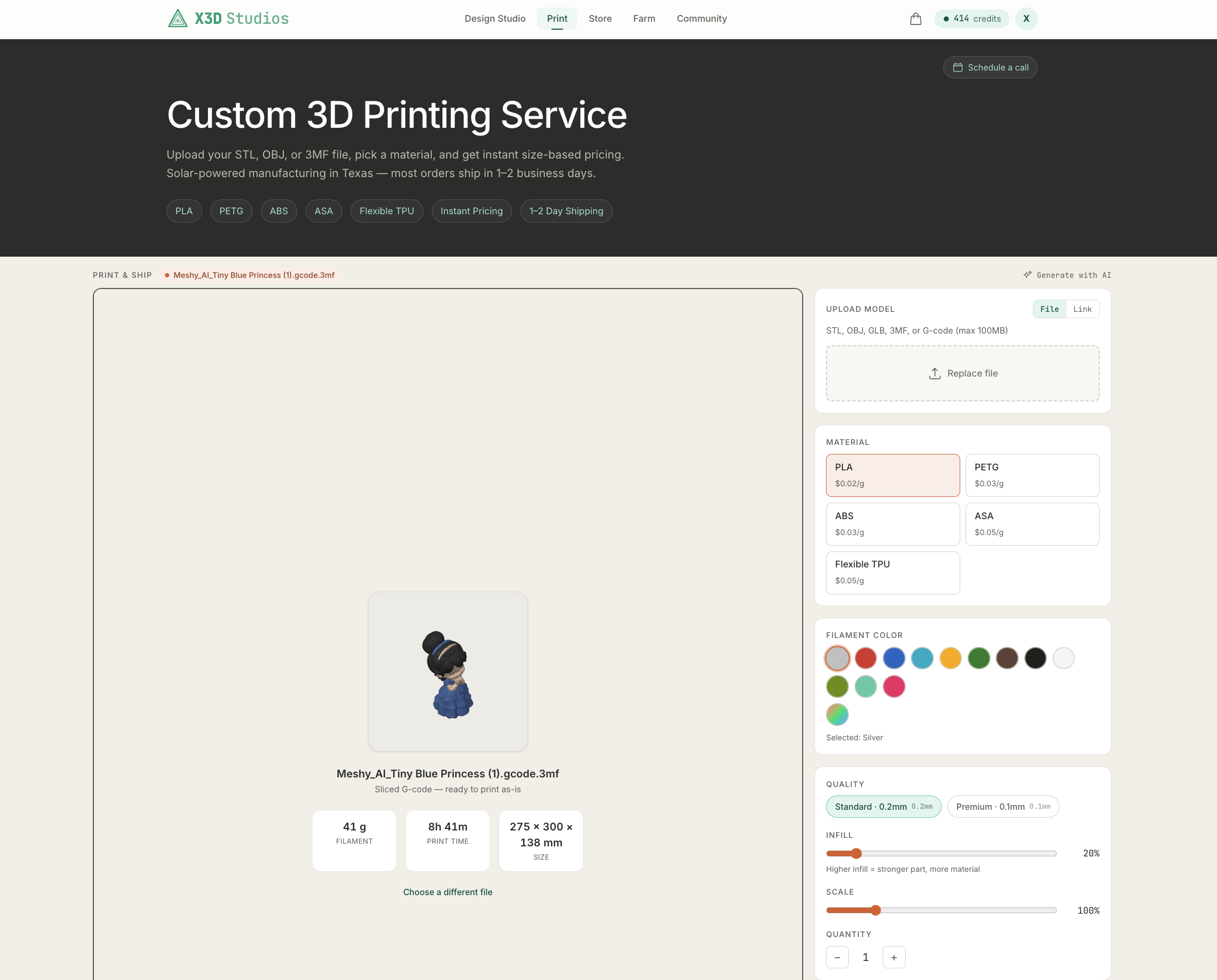Image resolution: width=1217 pixels, height=980 pixels.
Task: Open the Store page
Action: (600, 19)
